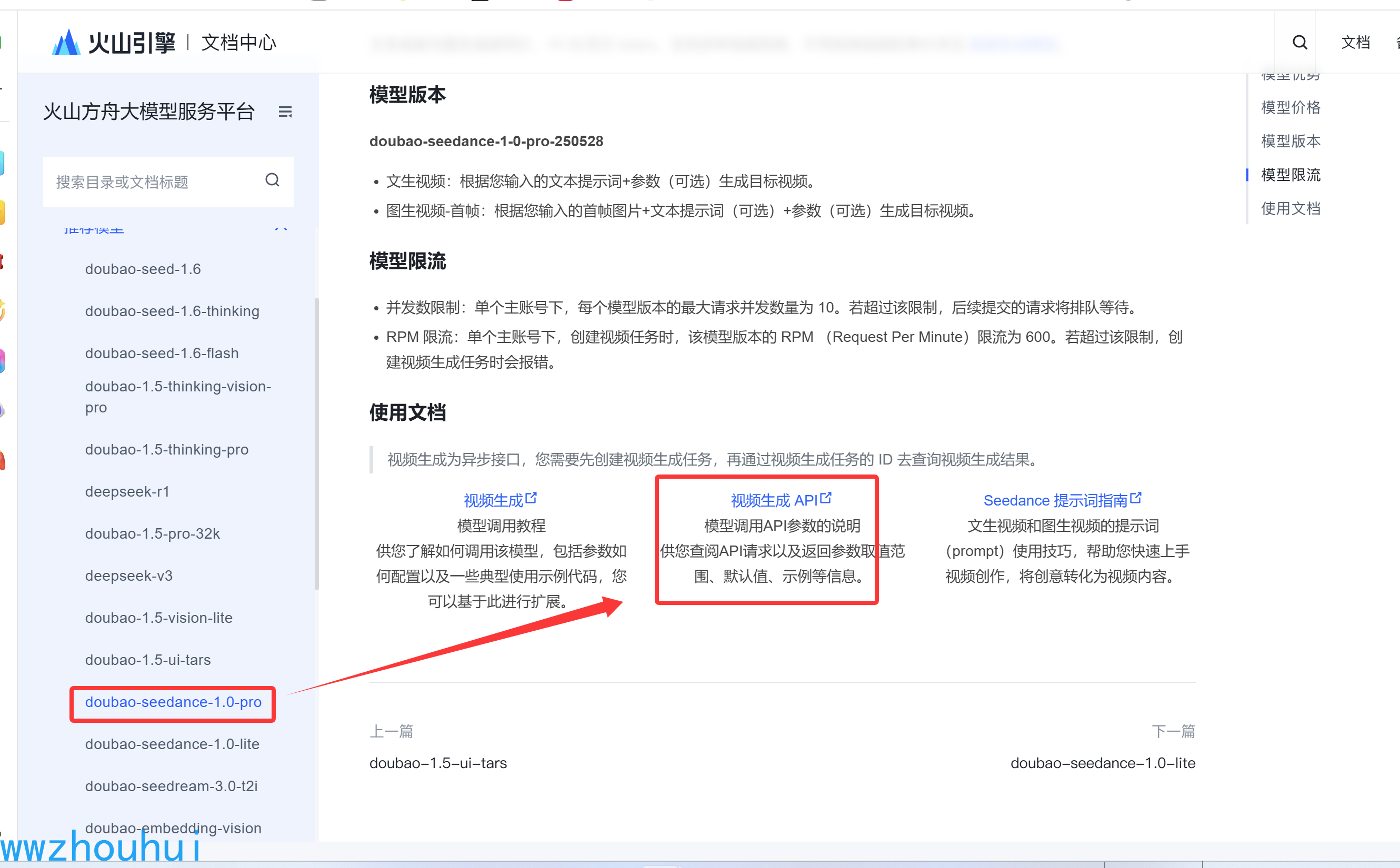
Task: Click external link icon beside 视频生成
Action: click(x=531, y=498)
